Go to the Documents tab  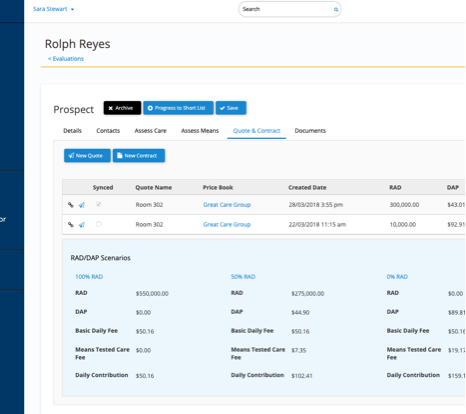pos(310,131)
